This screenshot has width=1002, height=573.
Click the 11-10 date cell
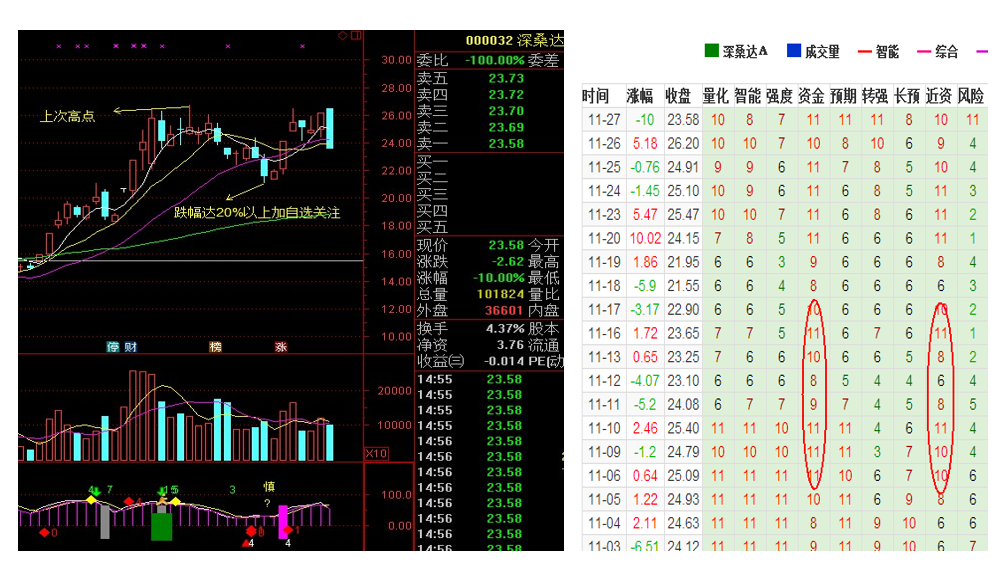(x=604, y=428)
